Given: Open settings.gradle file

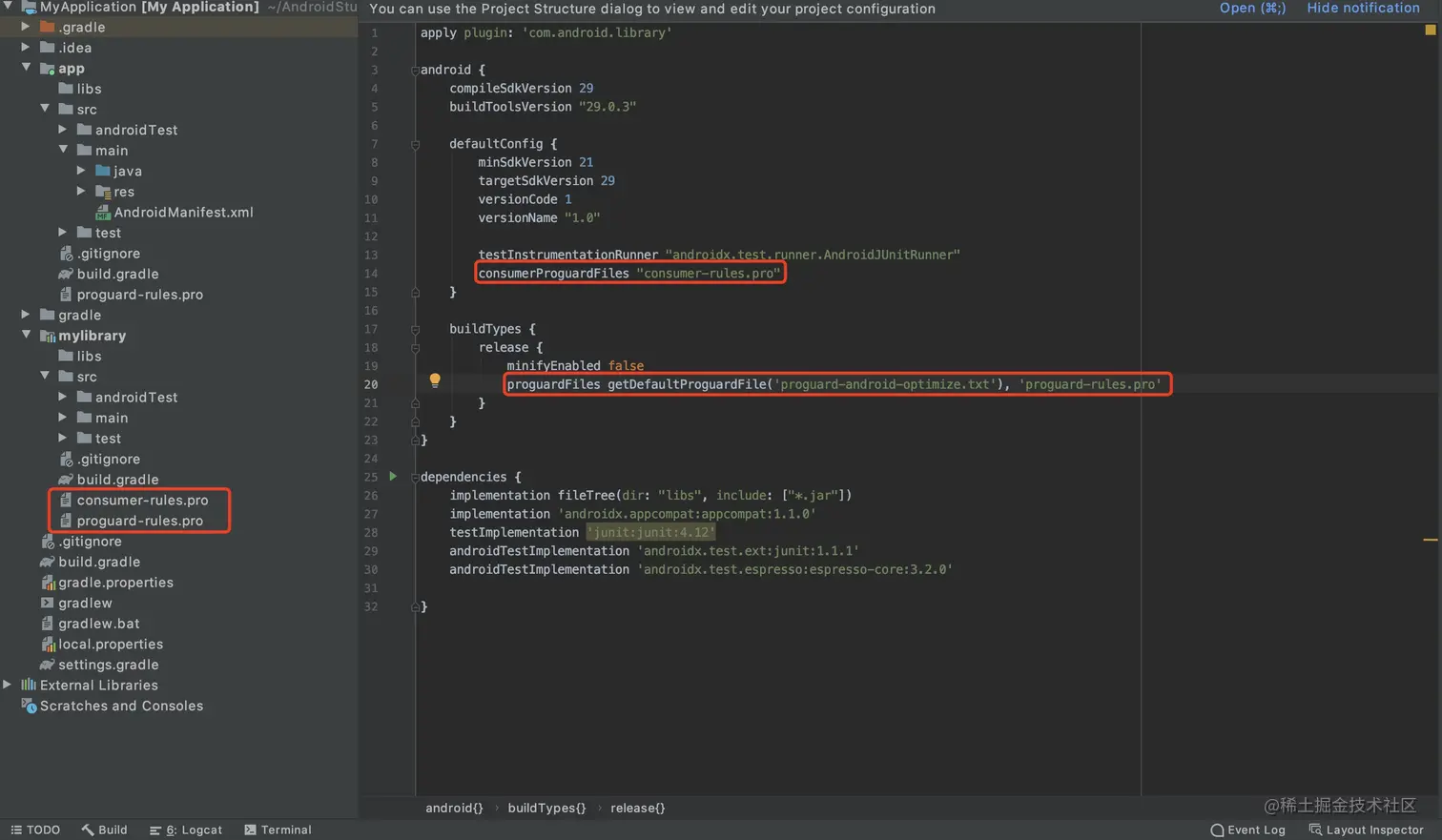Looking at the screenshot, I should [108, 665].
